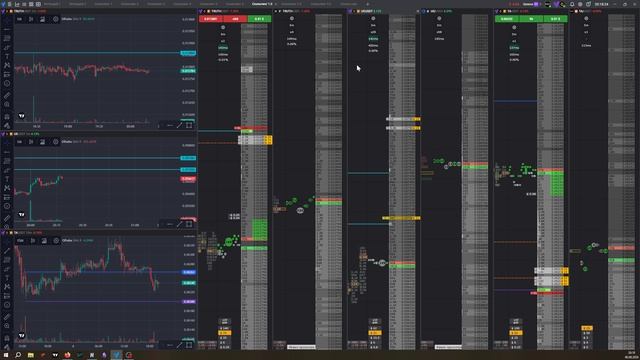Click the purple V logo in the title bar right
Image resolution: width=640 pixels, height=360 pixels.
556,4
